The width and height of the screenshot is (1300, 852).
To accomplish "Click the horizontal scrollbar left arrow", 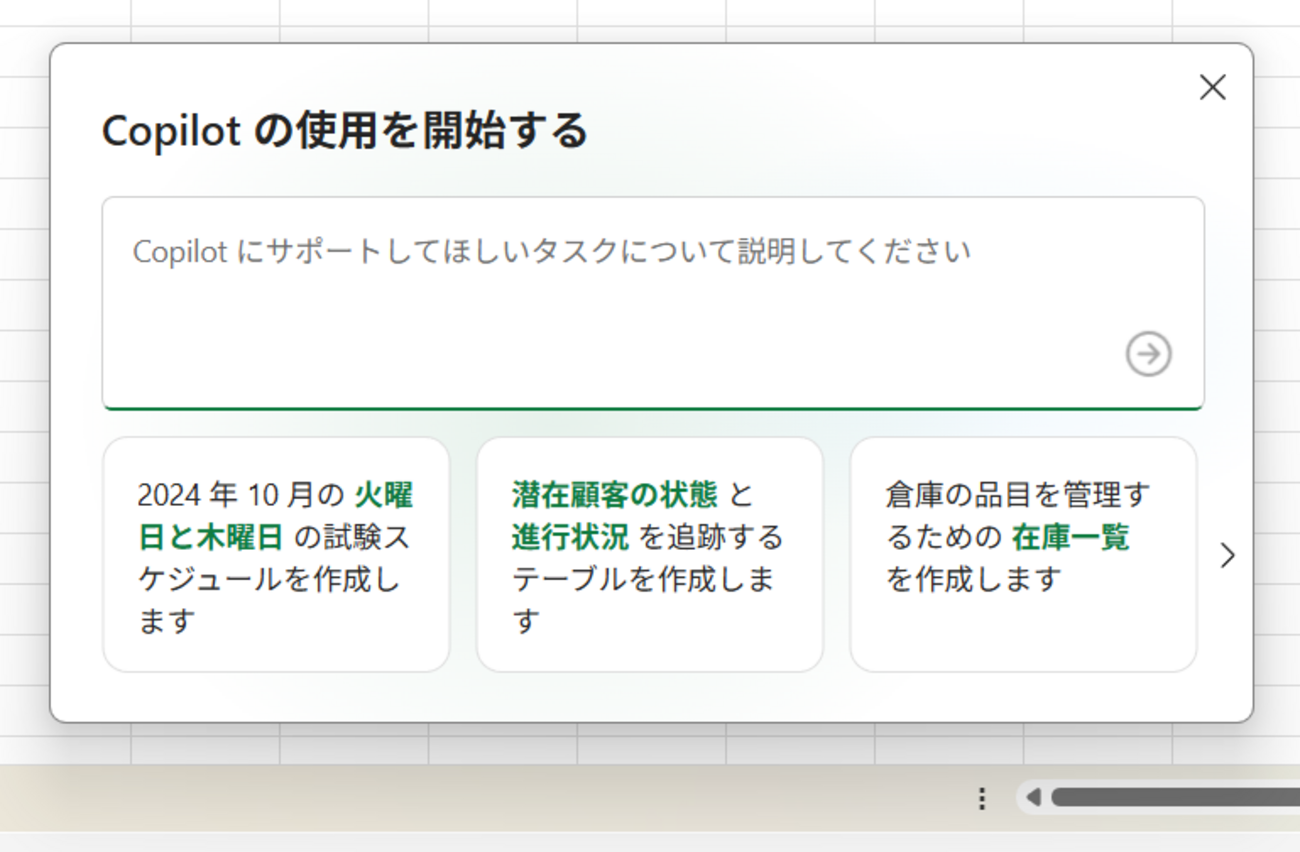I will pyautogui.click(x=1034, y=797).
